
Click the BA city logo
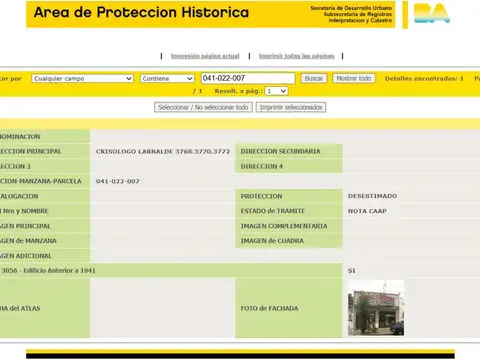pos(432,13)
